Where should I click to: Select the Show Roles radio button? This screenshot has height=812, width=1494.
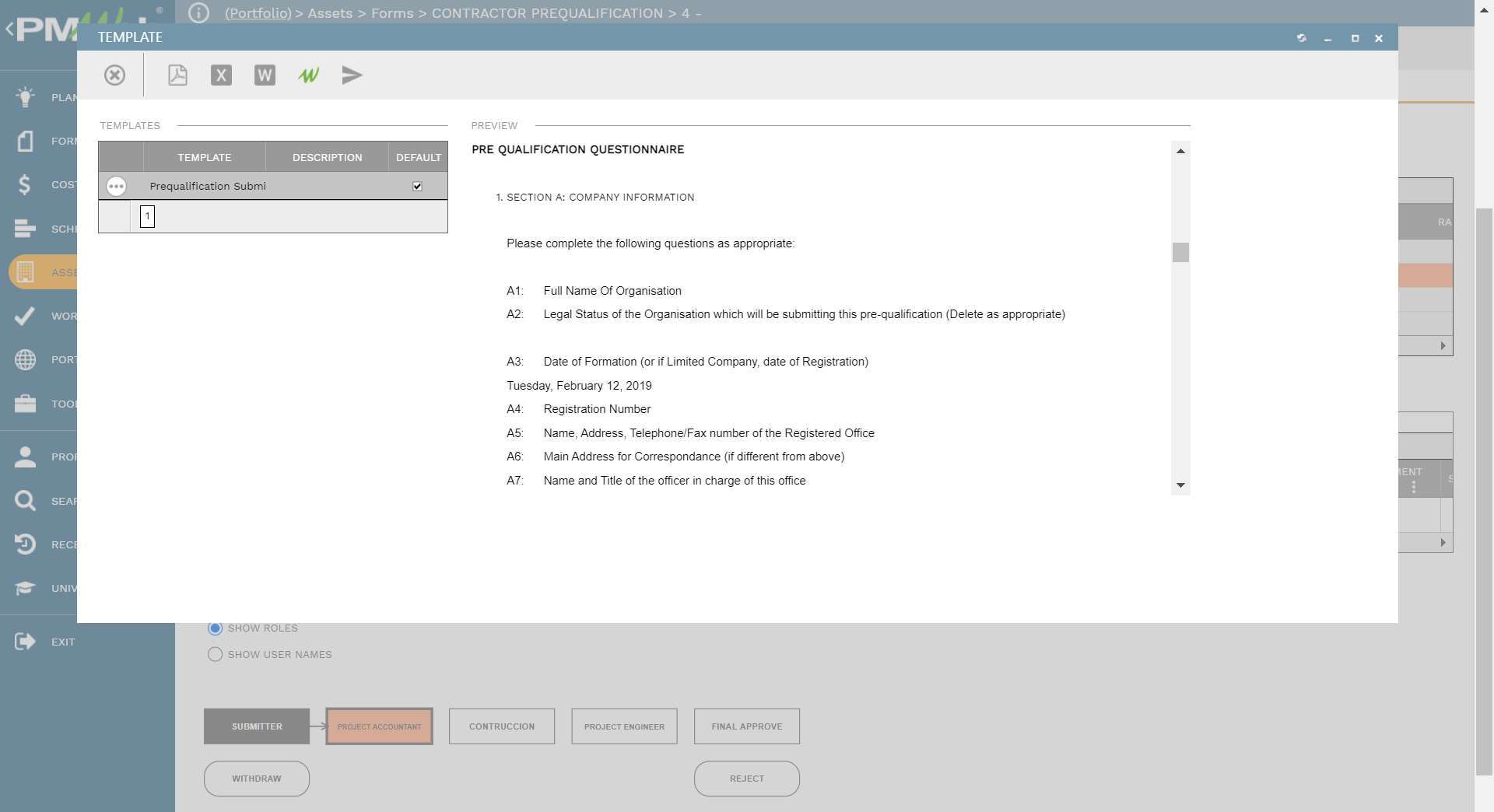[216, 628]
